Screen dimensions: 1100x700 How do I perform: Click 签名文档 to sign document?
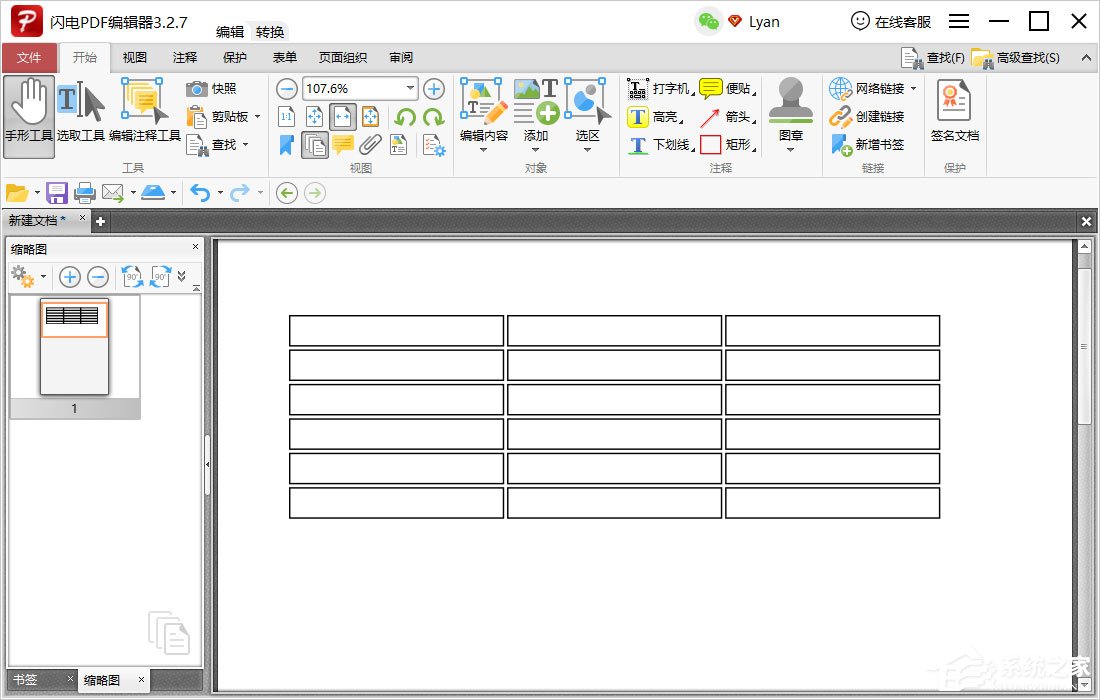click(x=954, y=111)
